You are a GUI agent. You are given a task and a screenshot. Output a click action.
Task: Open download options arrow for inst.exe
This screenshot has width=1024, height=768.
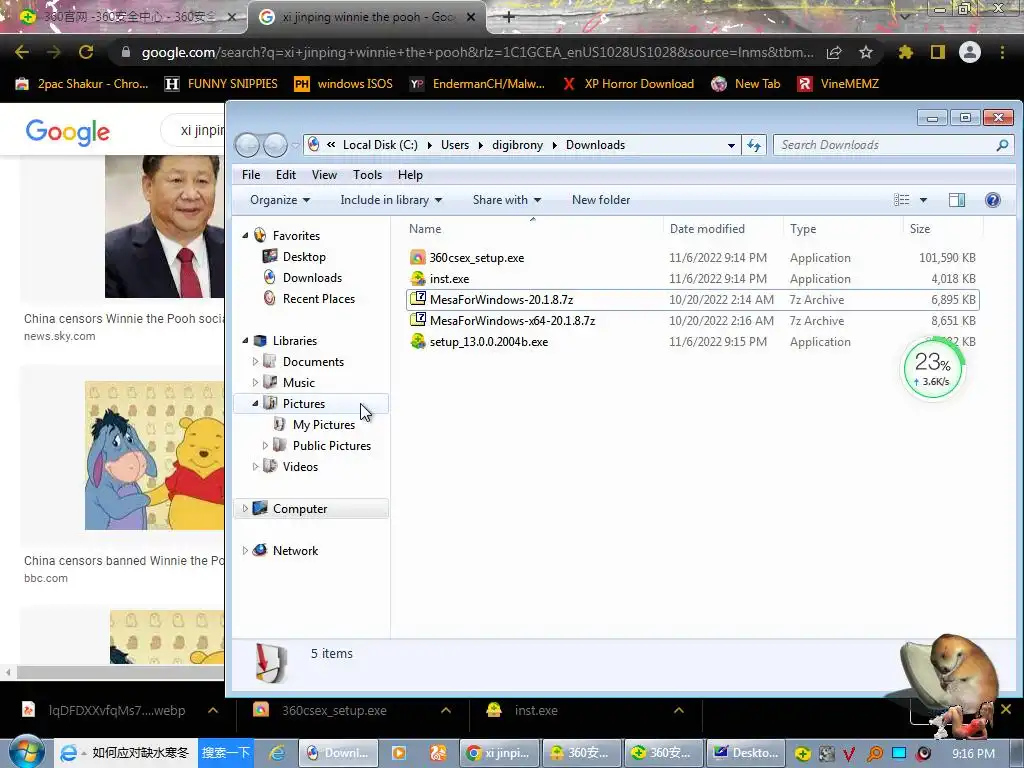[x=679, y=710]
